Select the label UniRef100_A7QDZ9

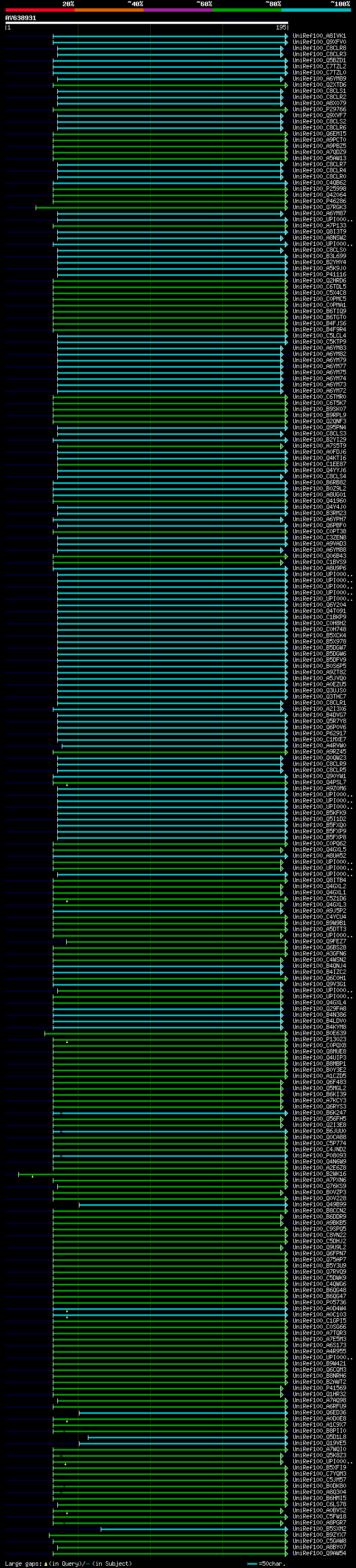click(x=319, y=152)
